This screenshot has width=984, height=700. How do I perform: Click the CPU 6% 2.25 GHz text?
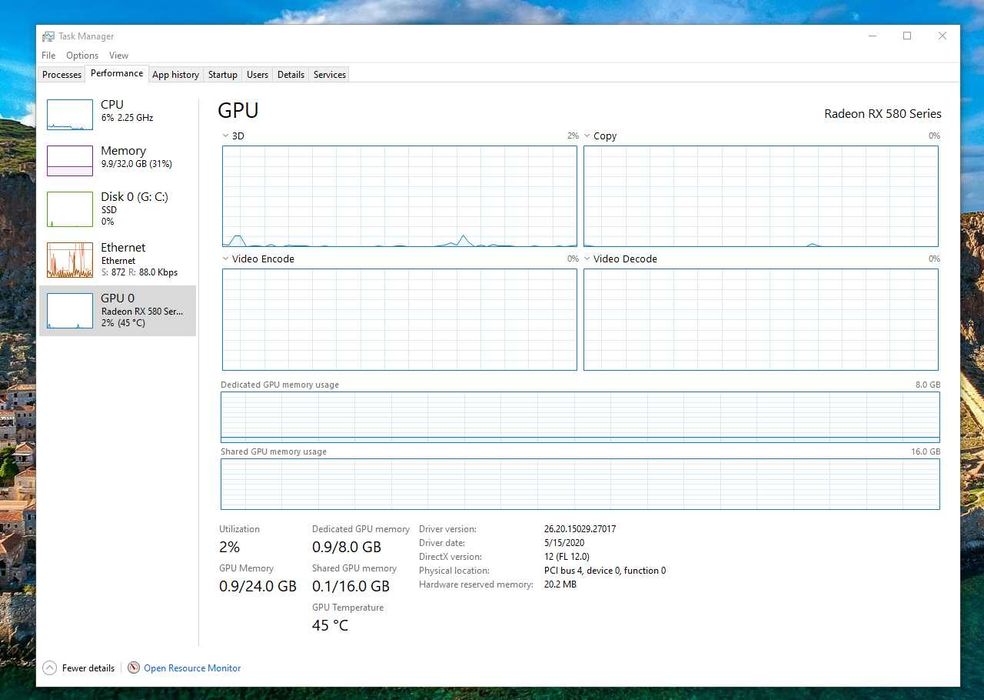pyautogui.click(x=127, y=117)
